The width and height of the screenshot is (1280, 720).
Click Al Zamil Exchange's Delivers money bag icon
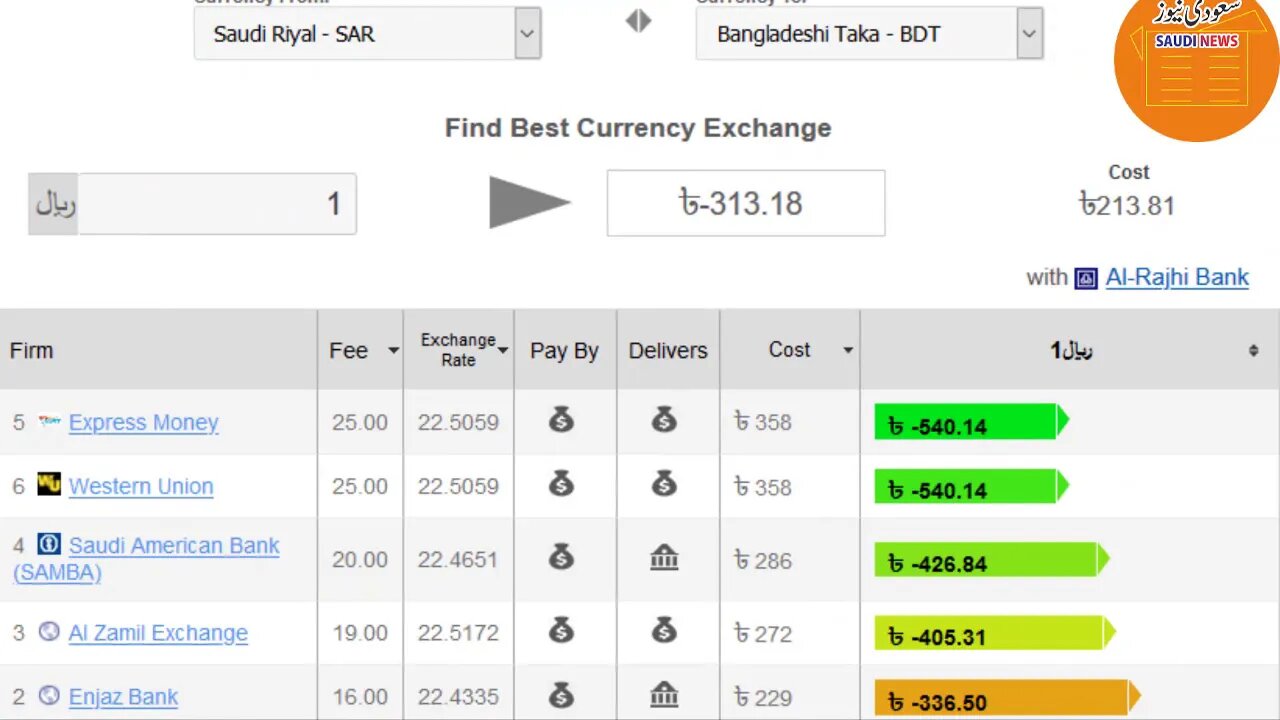click(664, 630)
